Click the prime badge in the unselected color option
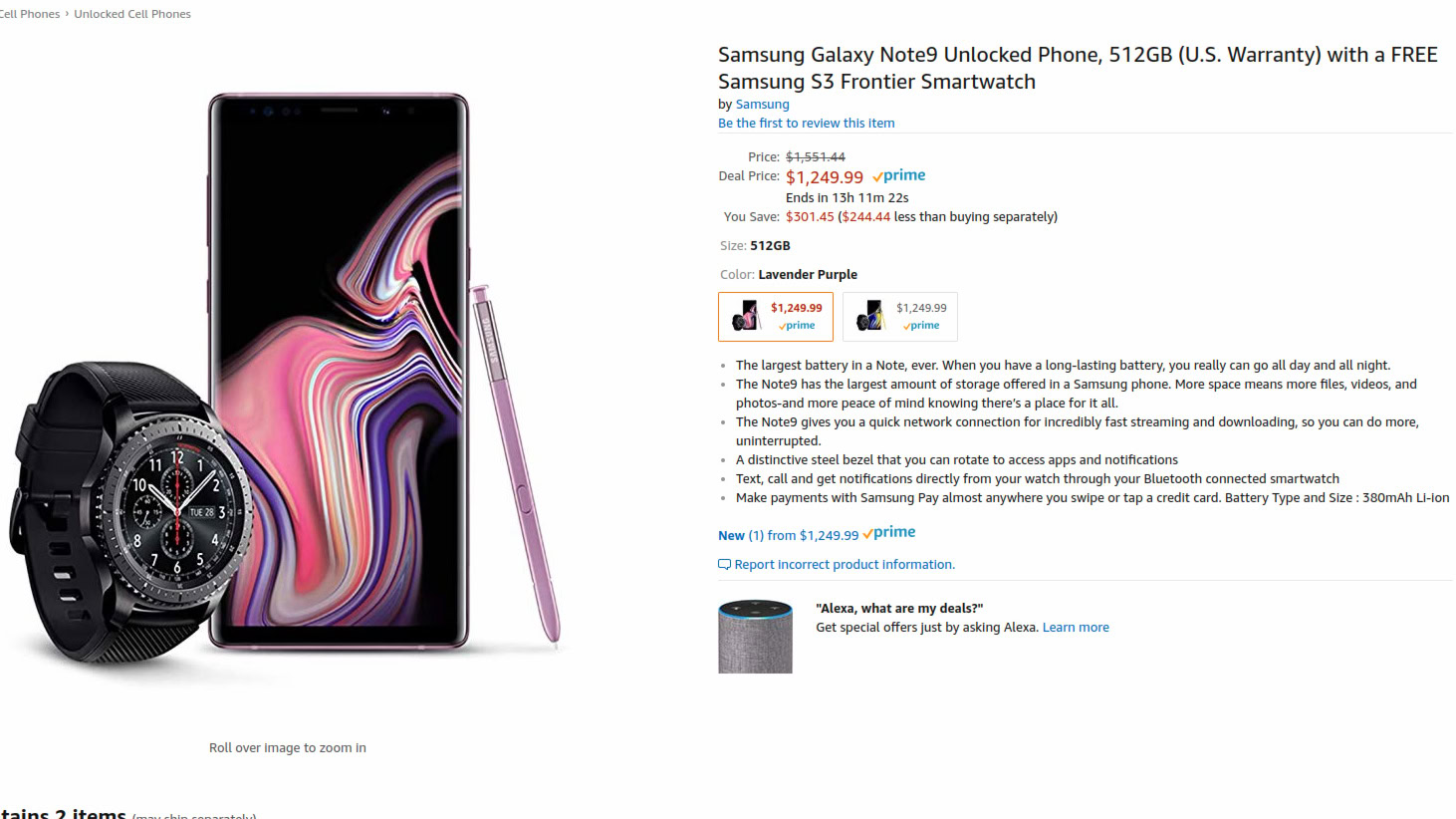The height and width of the screenshot is (819, 1456). tap(921, 326)
